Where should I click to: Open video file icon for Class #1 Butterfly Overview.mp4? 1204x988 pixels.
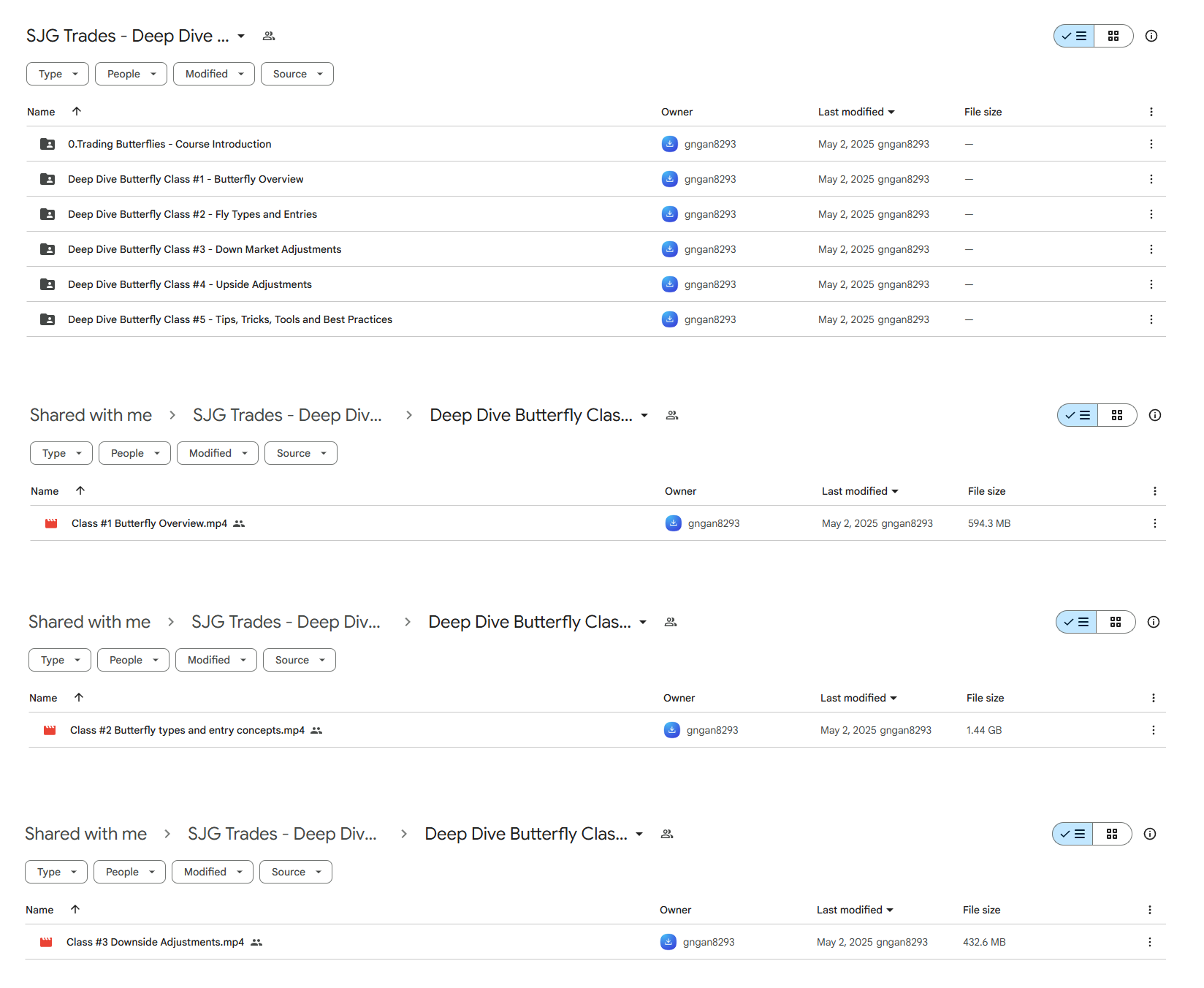tap(51, 523)
